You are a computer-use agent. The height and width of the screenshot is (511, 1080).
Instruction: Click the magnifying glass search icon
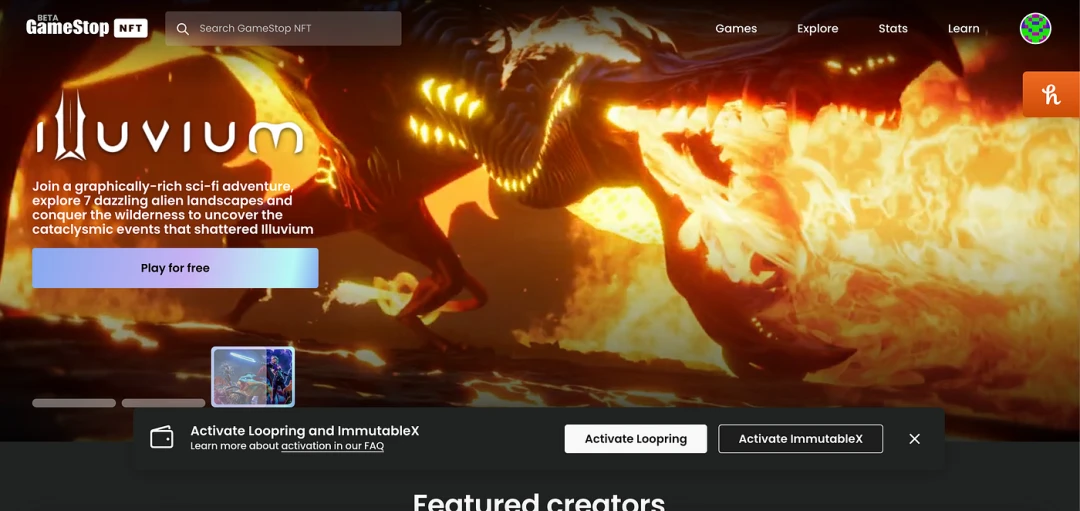tap(182, 29)
